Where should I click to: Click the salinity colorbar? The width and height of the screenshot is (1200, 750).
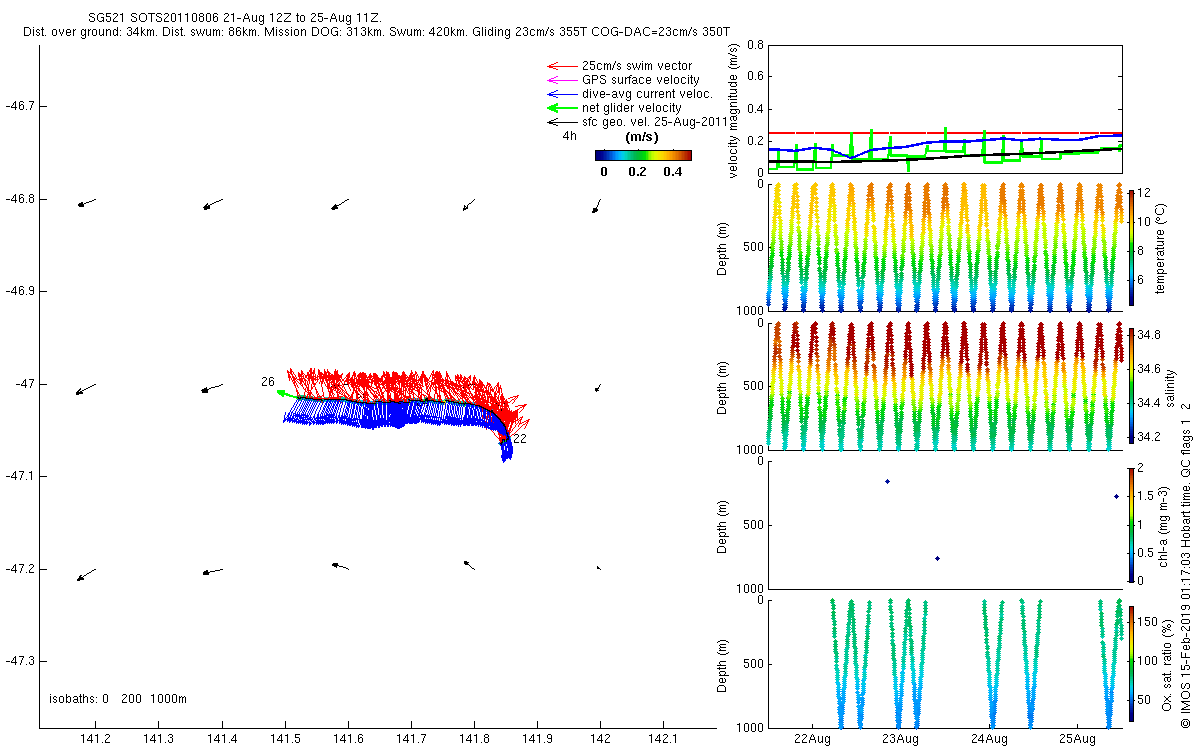1131,385
